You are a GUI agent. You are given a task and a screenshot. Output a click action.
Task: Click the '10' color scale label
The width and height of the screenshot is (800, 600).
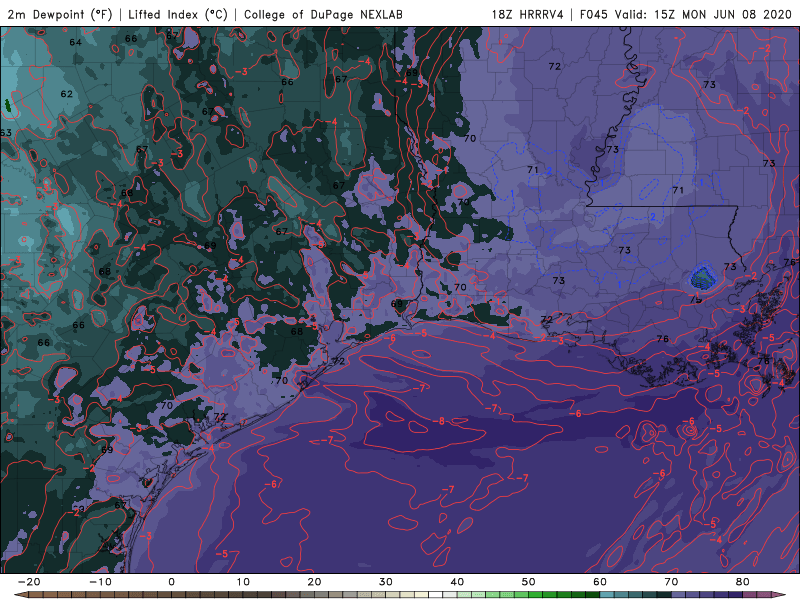[243, 582]
